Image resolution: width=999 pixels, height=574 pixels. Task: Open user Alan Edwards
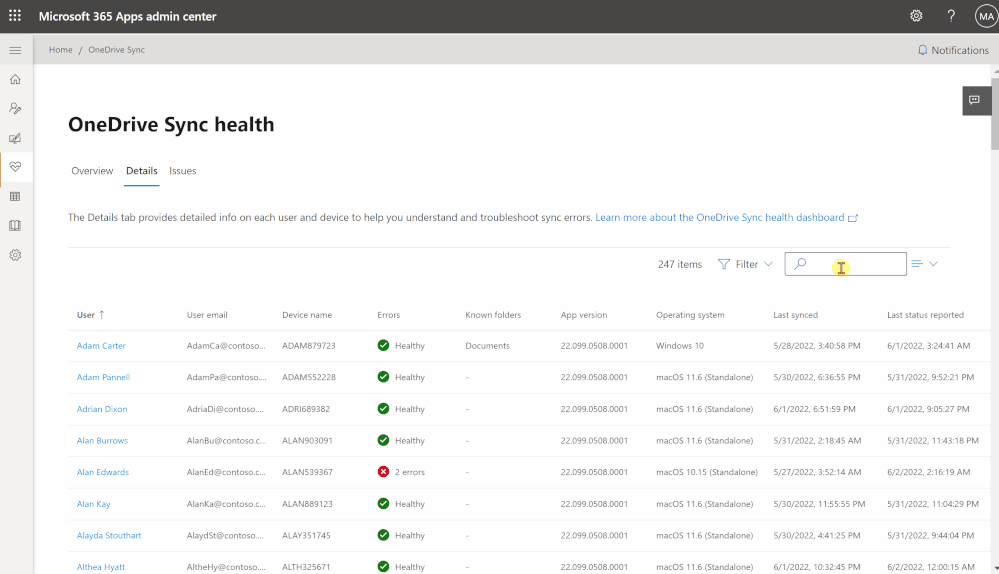(x=103, y=472)
